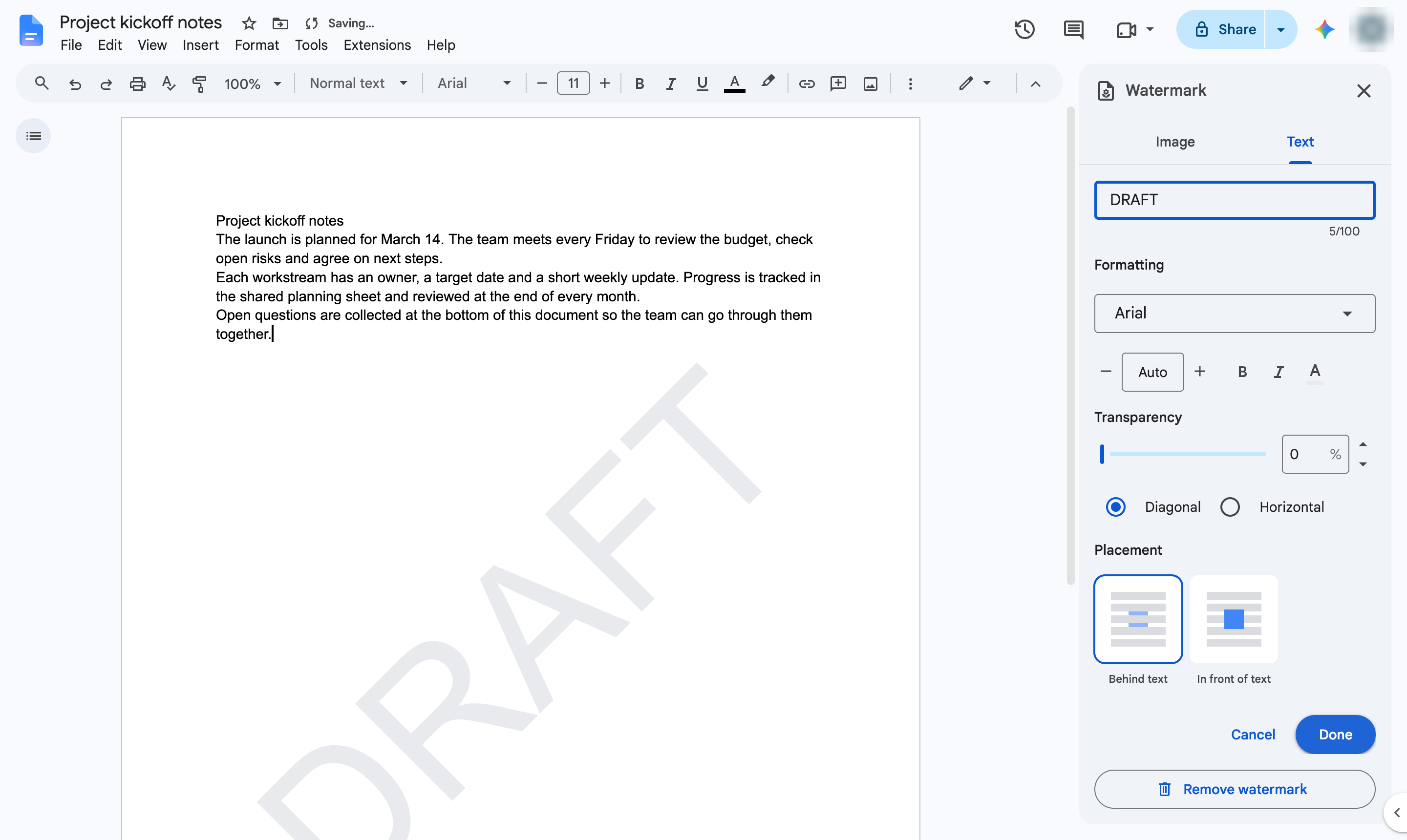Switch to the Image watermark tab
Image resolution: width=1407 pixels, height=840 pixels.
[1175, 142]
